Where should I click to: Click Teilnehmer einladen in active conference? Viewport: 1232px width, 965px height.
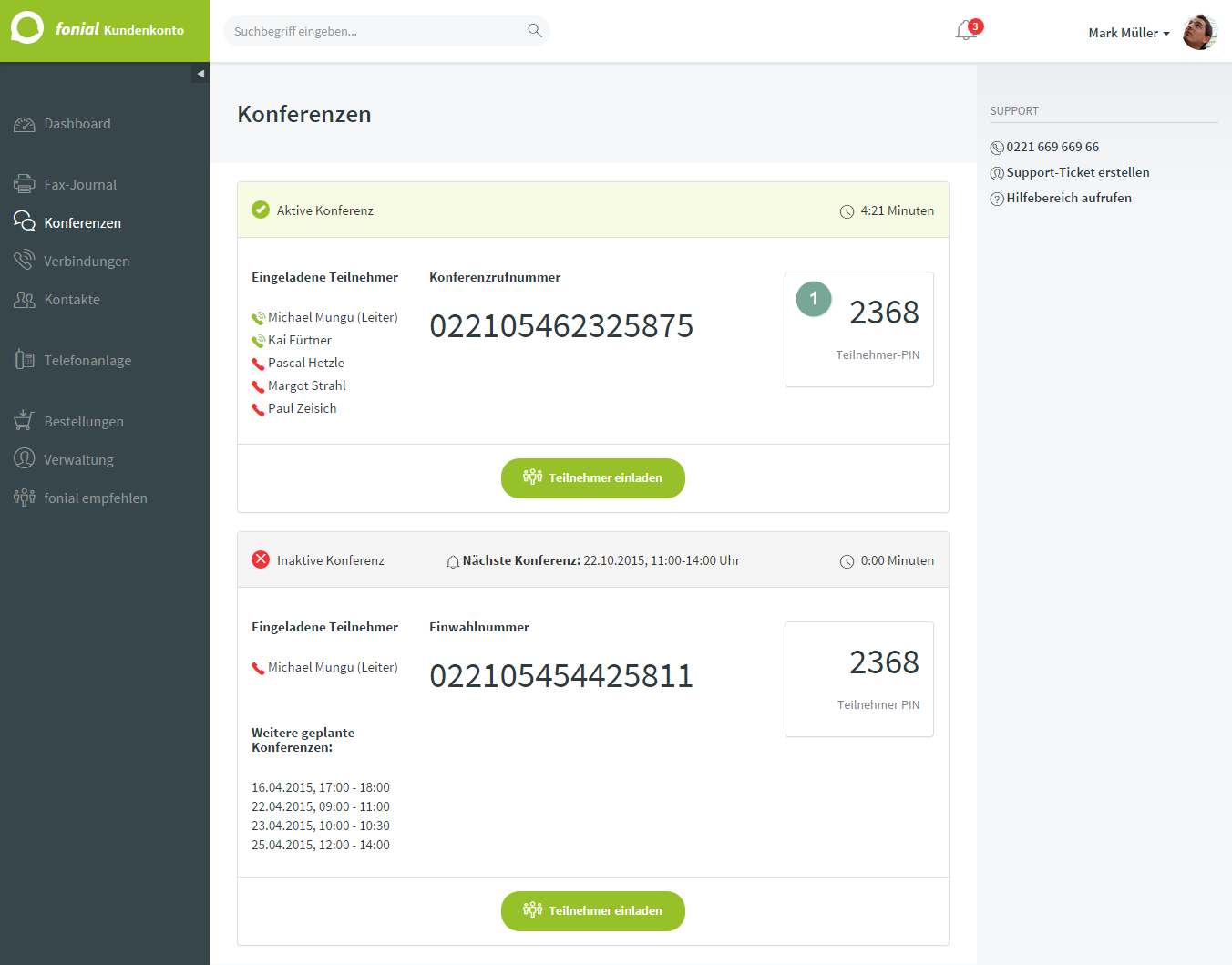(x=593, y=478)
